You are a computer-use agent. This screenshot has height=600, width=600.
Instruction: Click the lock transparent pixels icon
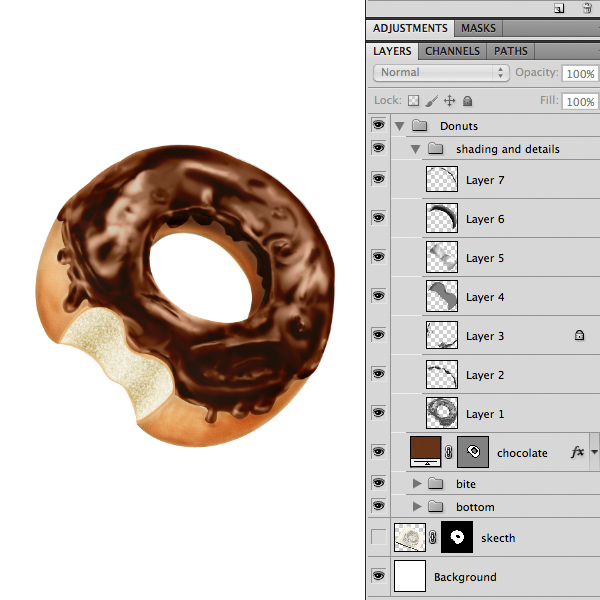pyautogui.click(x=413, y=101)
